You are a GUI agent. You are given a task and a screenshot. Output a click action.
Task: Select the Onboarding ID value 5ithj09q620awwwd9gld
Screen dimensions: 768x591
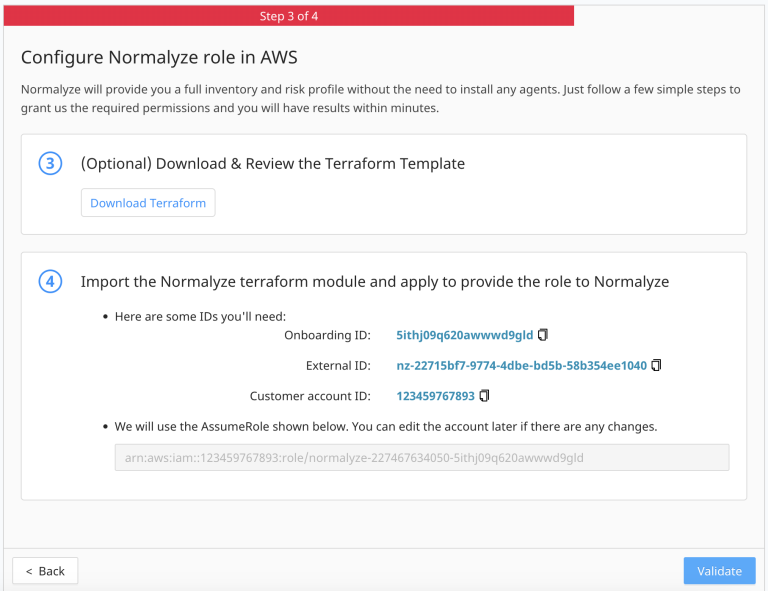(464, 335)
